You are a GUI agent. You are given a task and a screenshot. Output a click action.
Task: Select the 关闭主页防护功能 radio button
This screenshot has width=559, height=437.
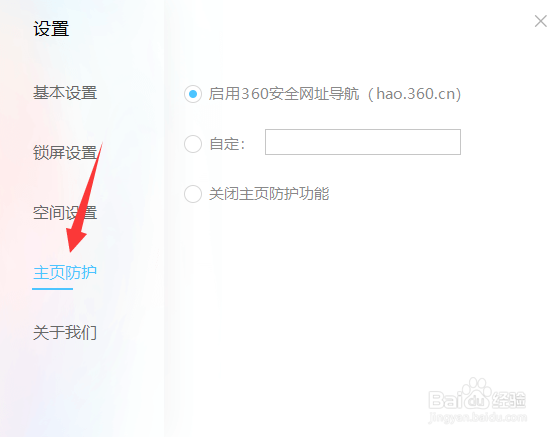[x=193, y=194]
